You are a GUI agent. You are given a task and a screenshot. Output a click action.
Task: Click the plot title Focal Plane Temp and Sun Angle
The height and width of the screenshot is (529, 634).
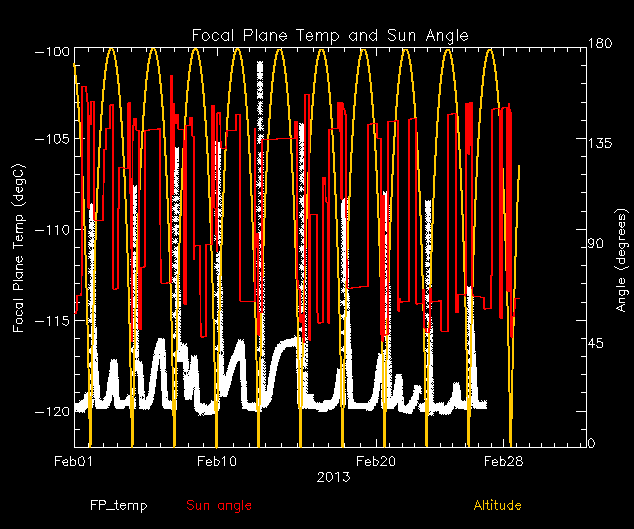click(331, 37)
